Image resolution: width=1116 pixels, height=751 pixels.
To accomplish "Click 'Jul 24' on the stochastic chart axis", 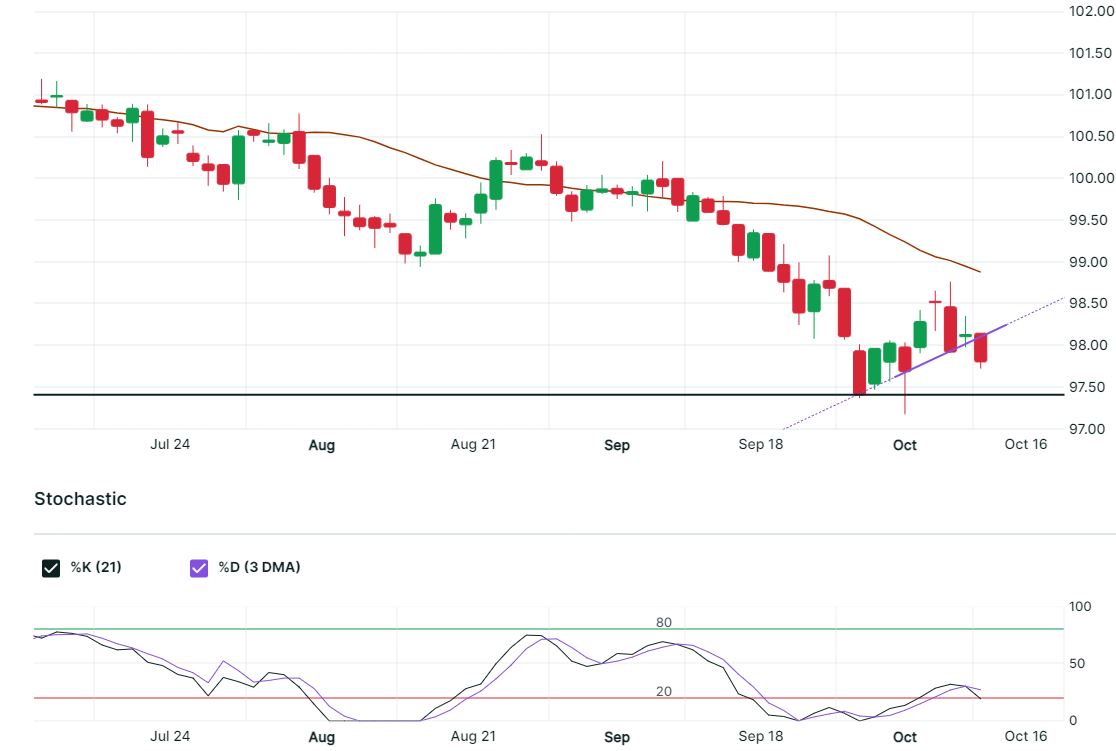I will (170, 736).
